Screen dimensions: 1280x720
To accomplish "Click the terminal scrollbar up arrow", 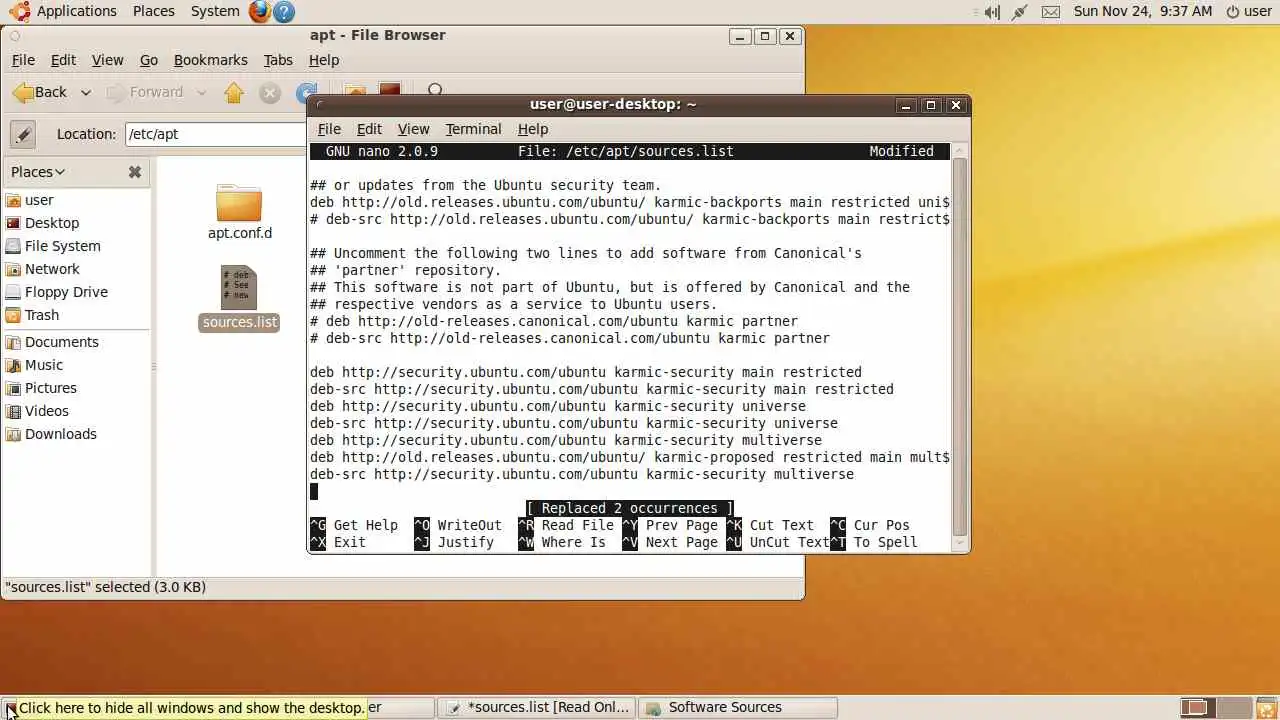I will click(x=960, y=150).
